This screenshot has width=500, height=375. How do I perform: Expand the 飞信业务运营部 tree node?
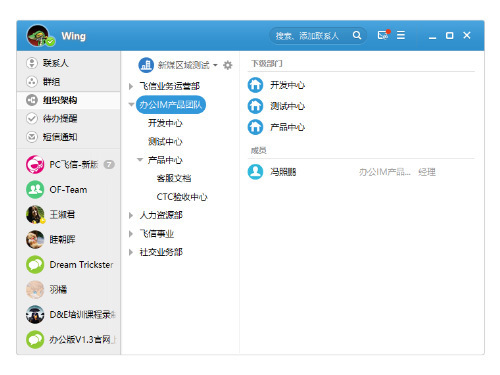coord(131,86)
